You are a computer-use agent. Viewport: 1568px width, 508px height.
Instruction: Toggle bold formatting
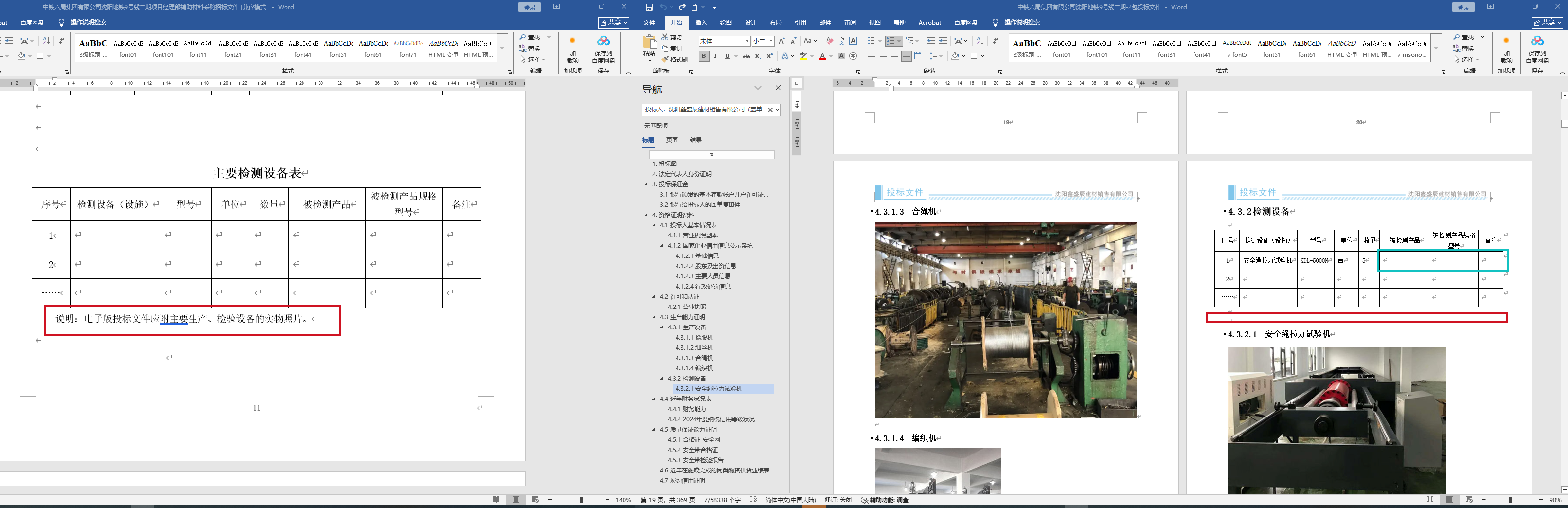pos(704,56)
